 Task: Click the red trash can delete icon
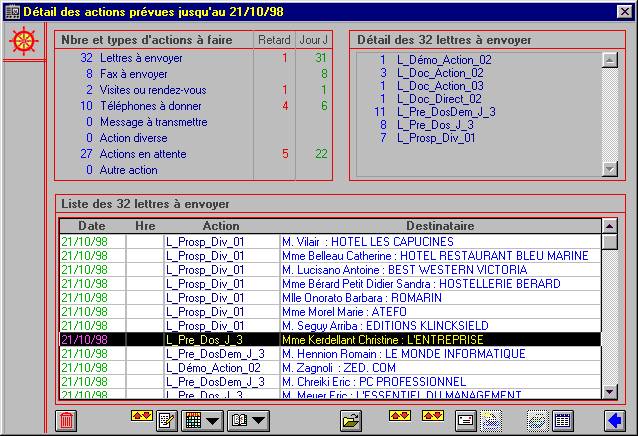point(66,421)
